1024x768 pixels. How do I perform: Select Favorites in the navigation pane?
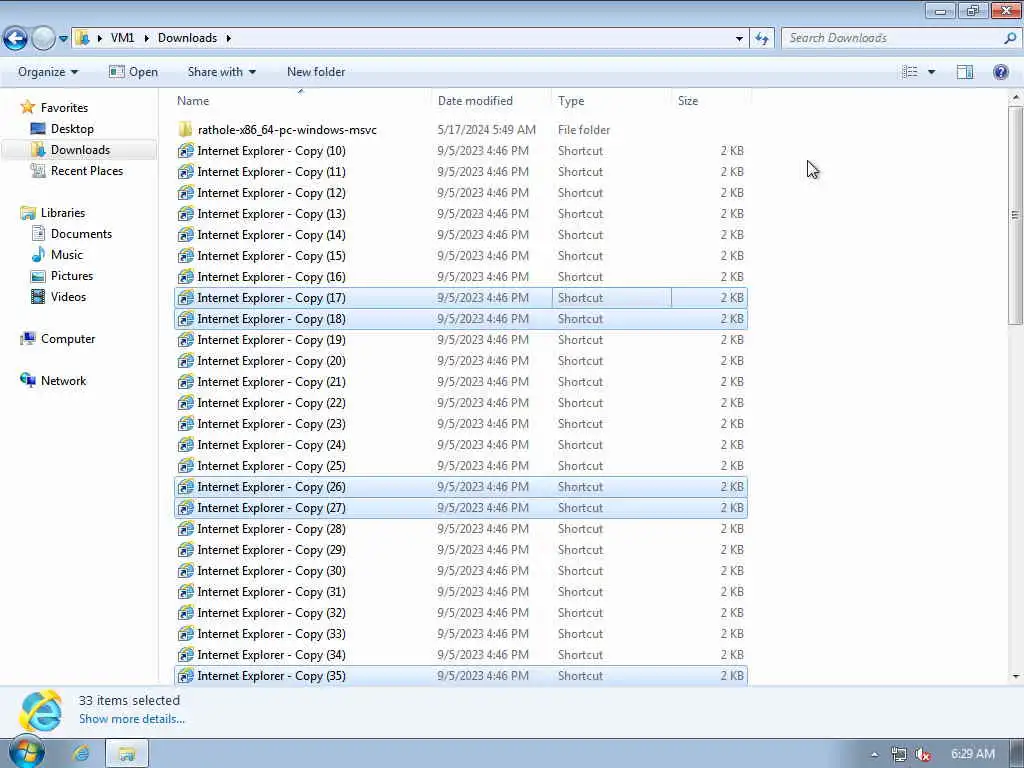(64, 108)
